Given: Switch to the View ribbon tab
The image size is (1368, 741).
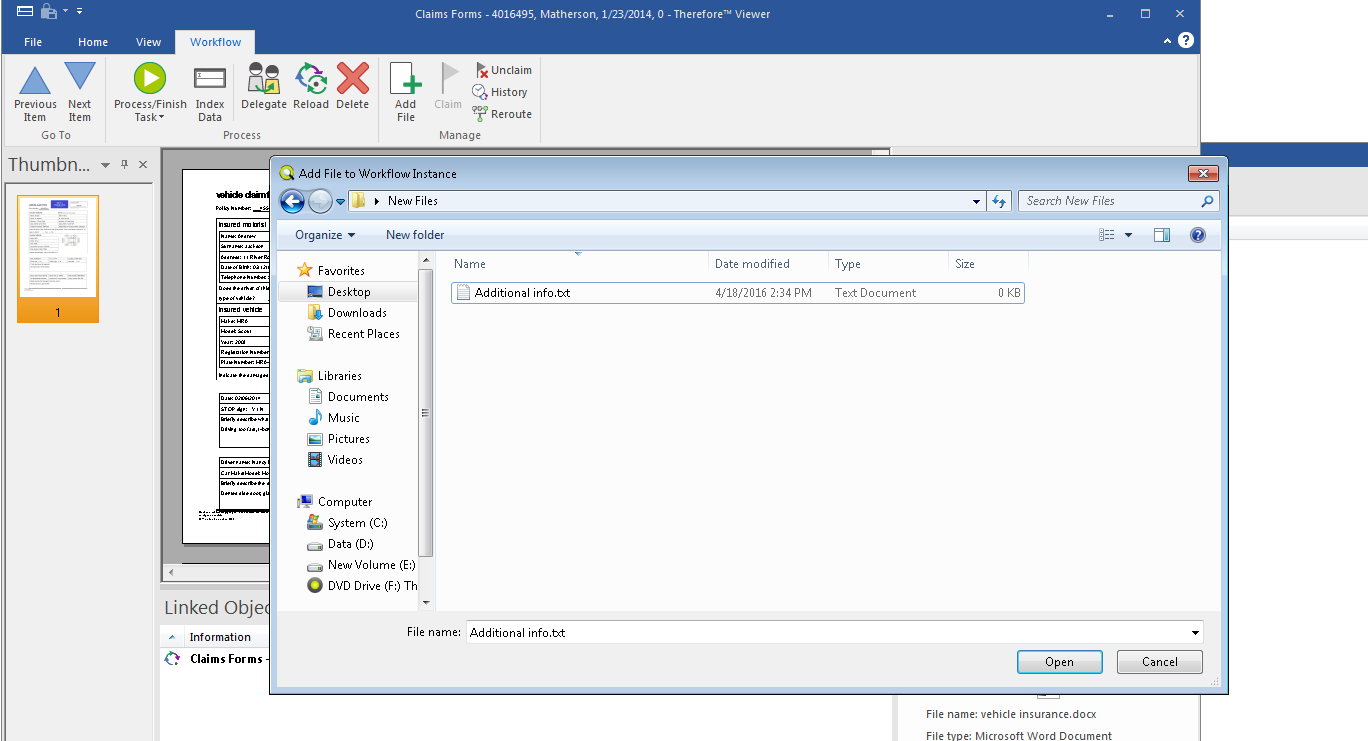Looking at the screenshot, I should tap(149, 42).
